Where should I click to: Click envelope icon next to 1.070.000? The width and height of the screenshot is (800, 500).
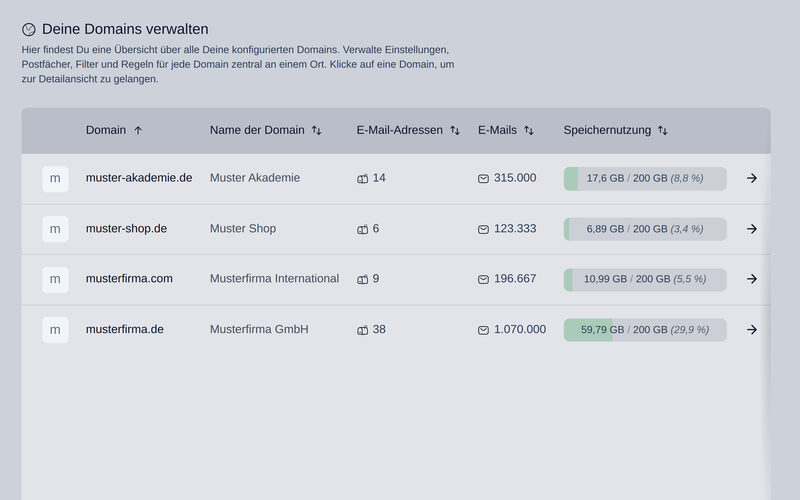(x=483, y=330)
